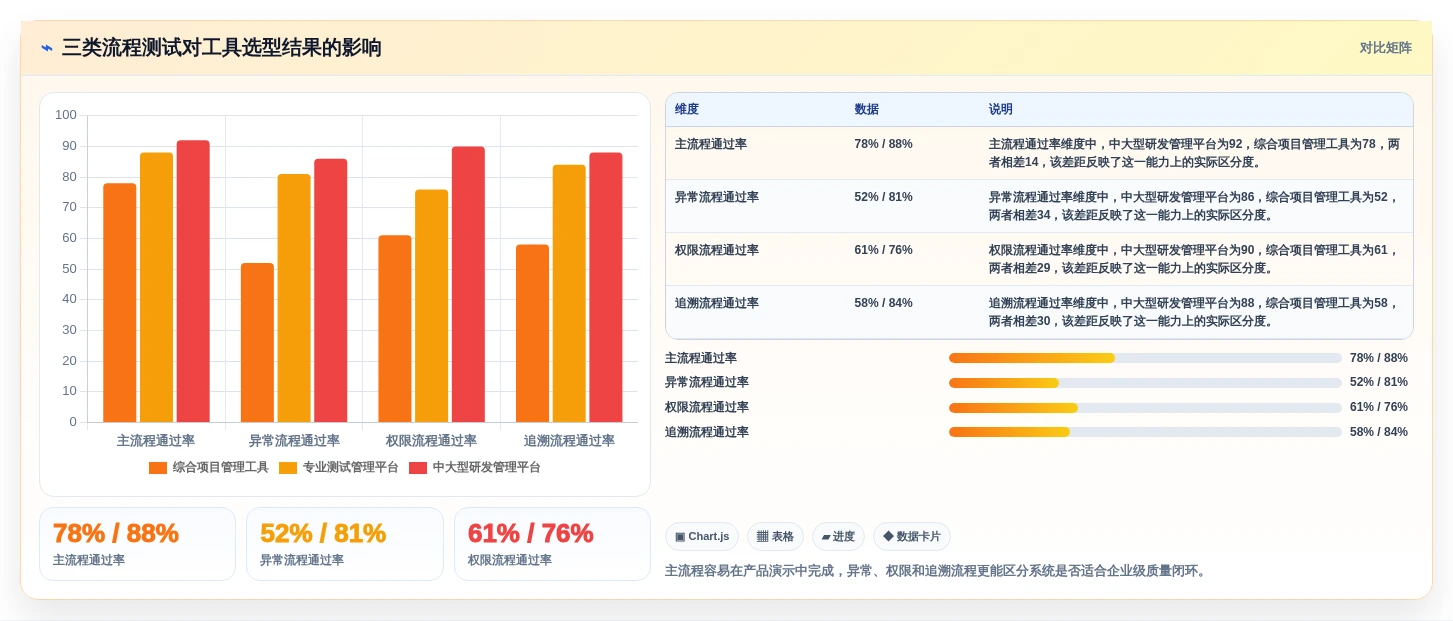Viewport: 1453px width, 621px height.
Task: Select the 追溯流程通过率 progress bar
Action: pyautogui.click(x=1145, y=432)
